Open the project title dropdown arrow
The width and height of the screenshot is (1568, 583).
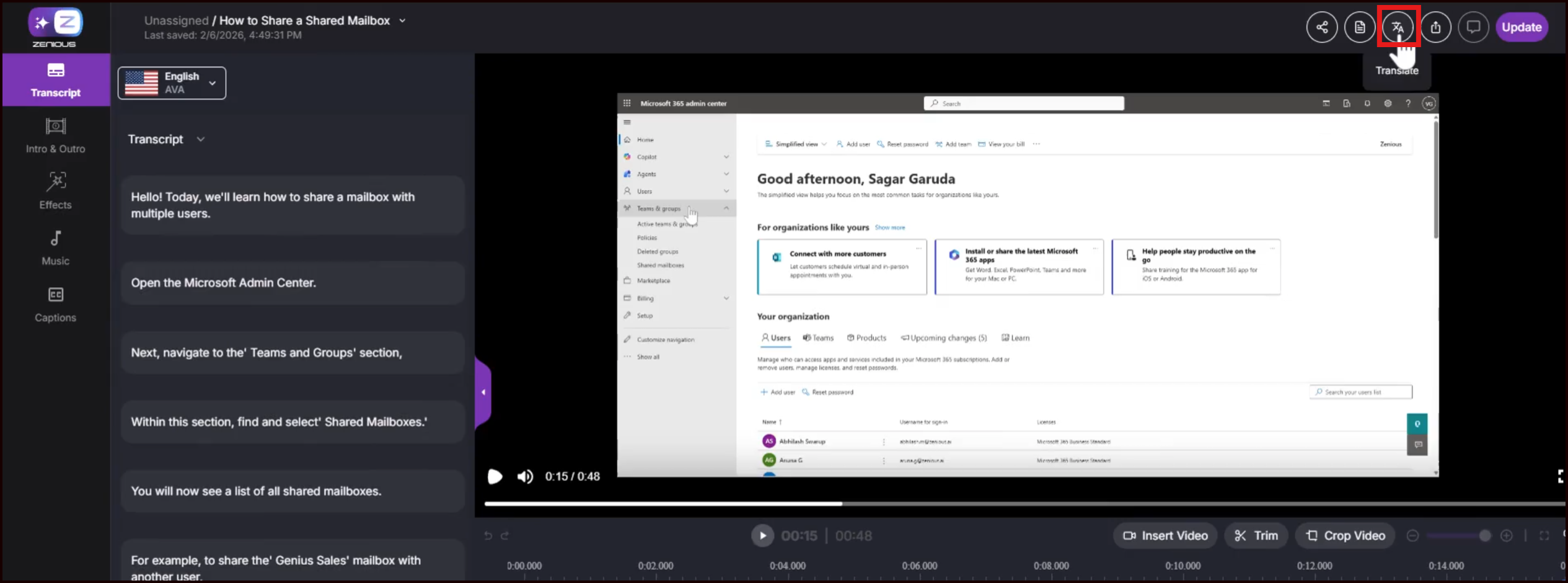click(x=402, y=20)
